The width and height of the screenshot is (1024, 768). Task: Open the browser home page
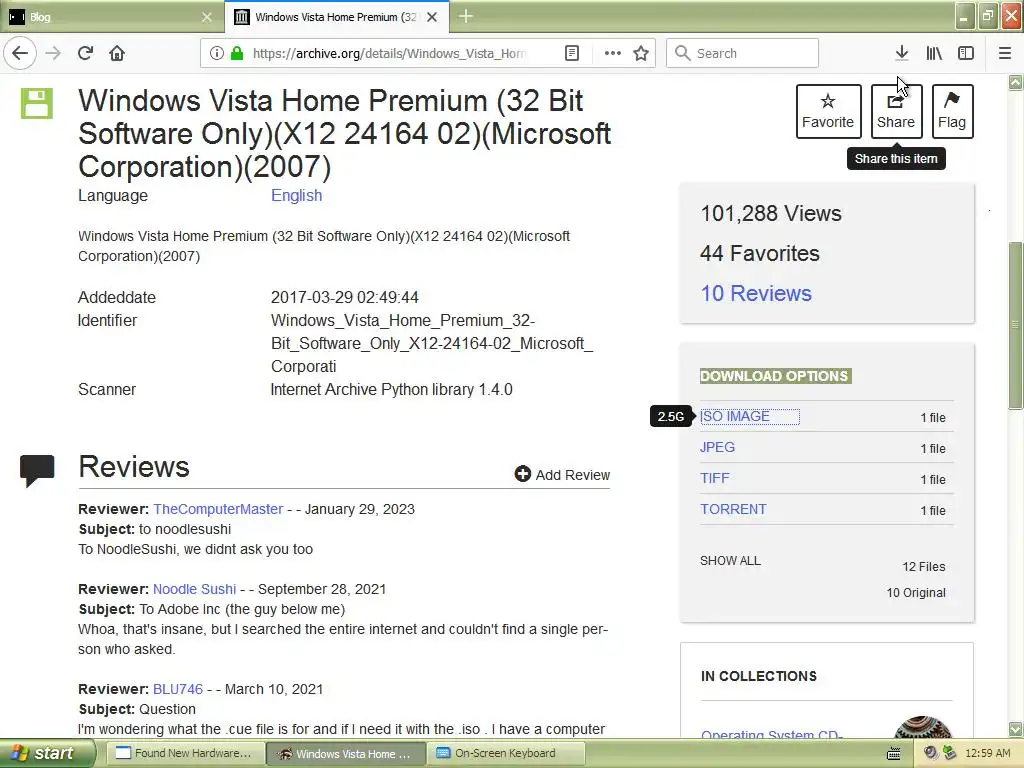(x=117, y=53)
